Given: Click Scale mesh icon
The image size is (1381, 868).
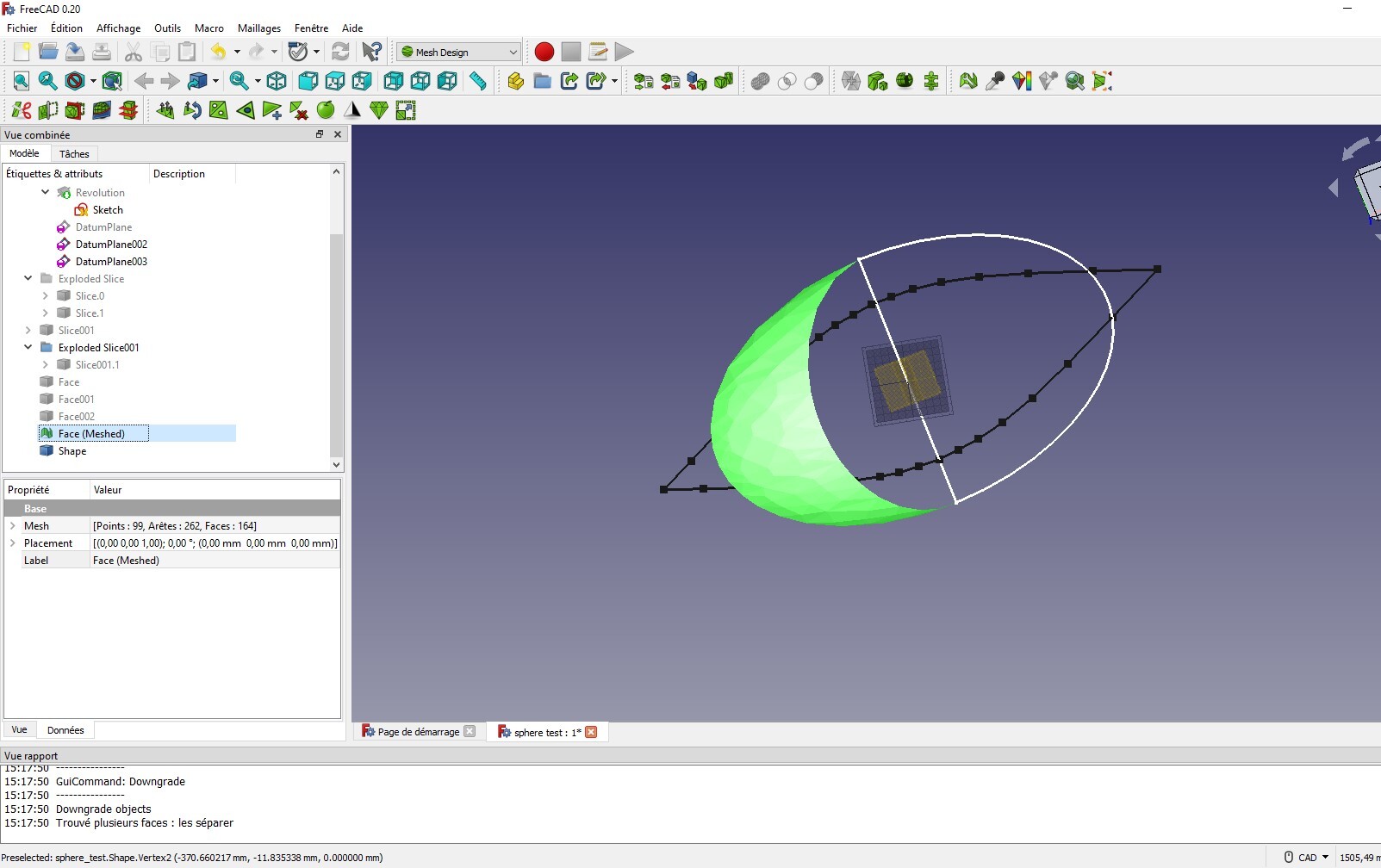Looking at the screenshot, I should pos(406,110).
